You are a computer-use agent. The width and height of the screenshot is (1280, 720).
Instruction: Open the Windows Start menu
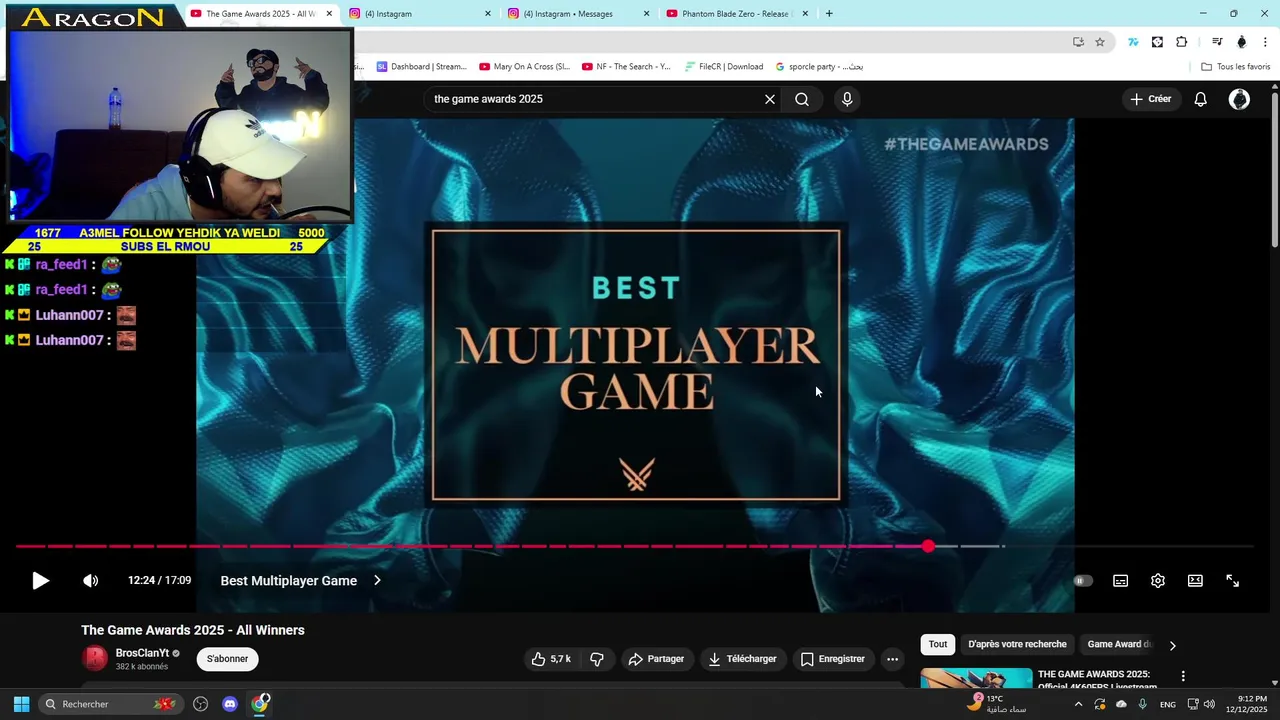pos(21,704)
